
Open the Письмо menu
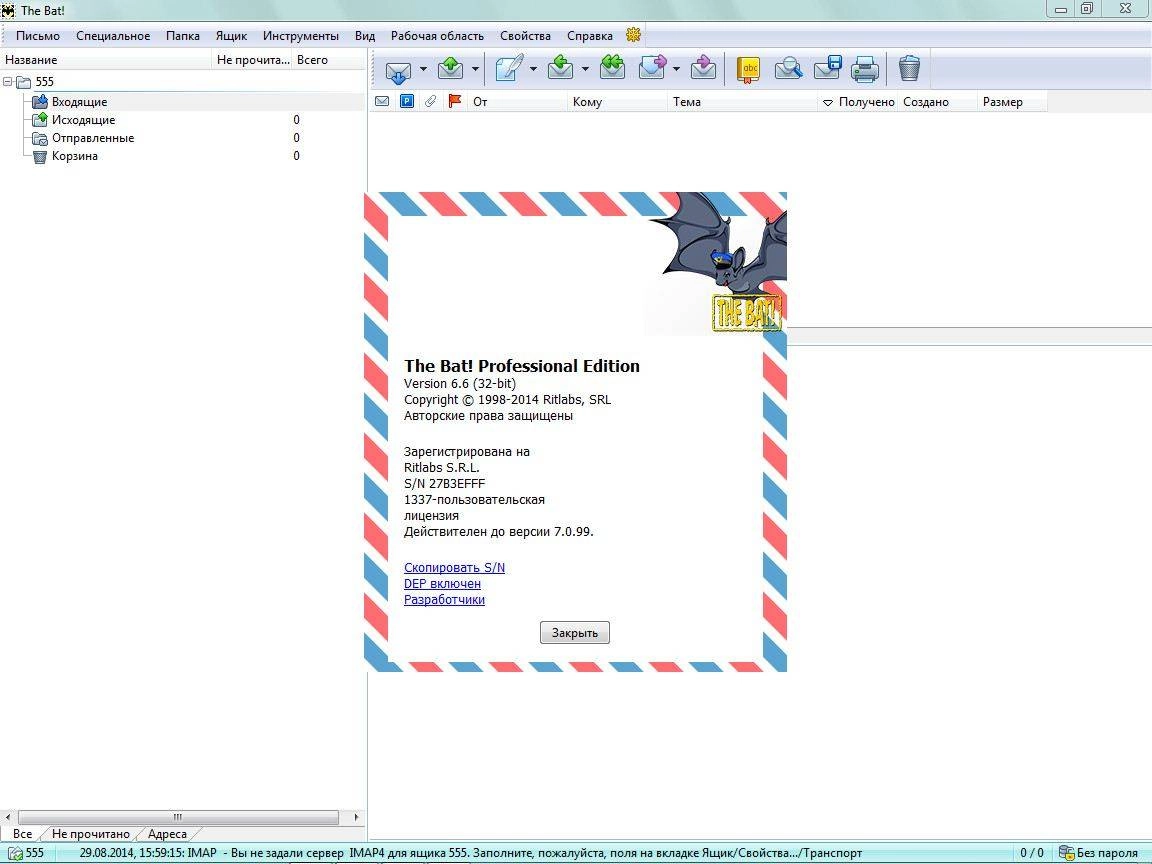tap(38, 35)
